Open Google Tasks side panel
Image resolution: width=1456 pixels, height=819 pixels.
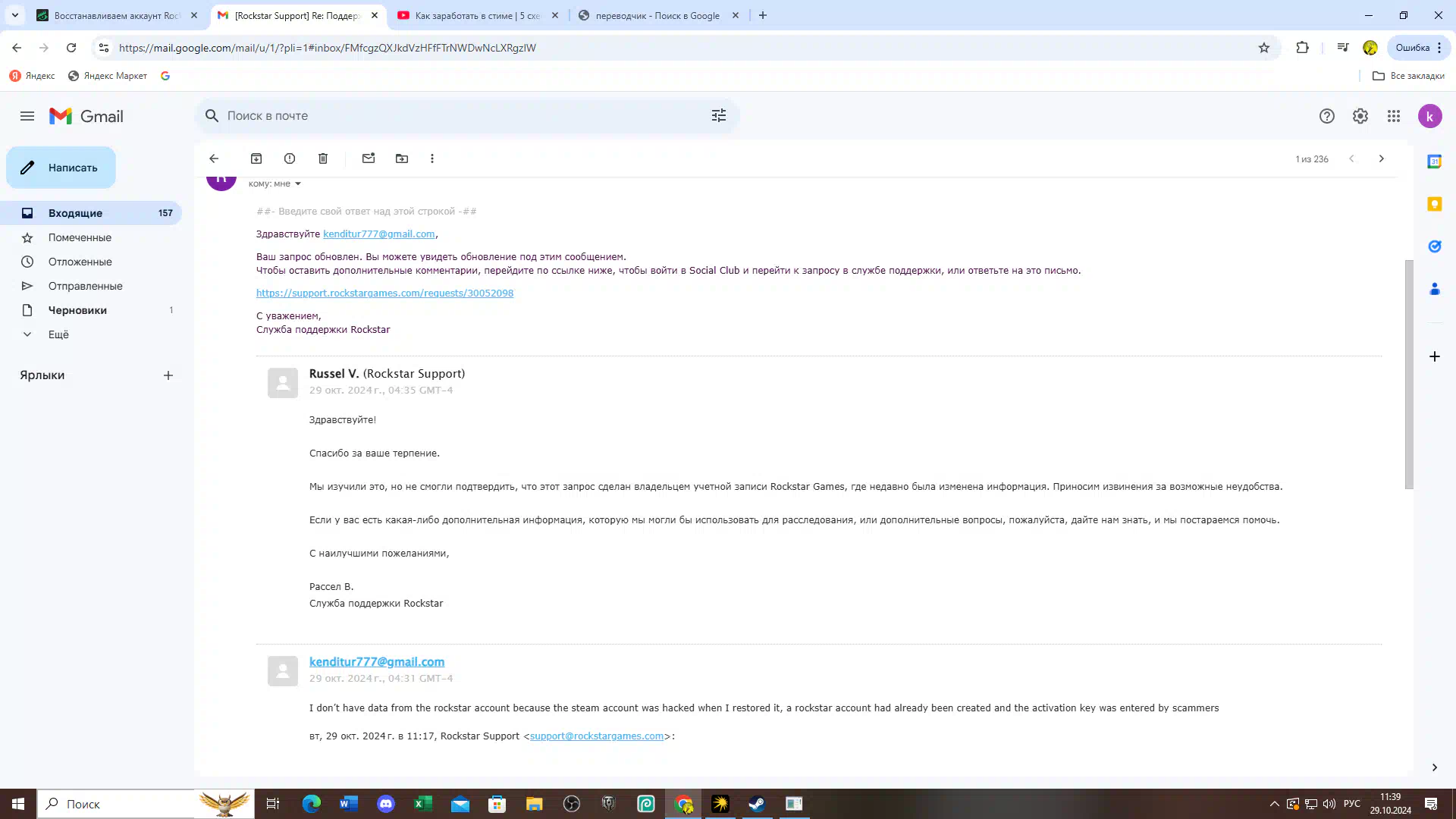[1434, 246]
